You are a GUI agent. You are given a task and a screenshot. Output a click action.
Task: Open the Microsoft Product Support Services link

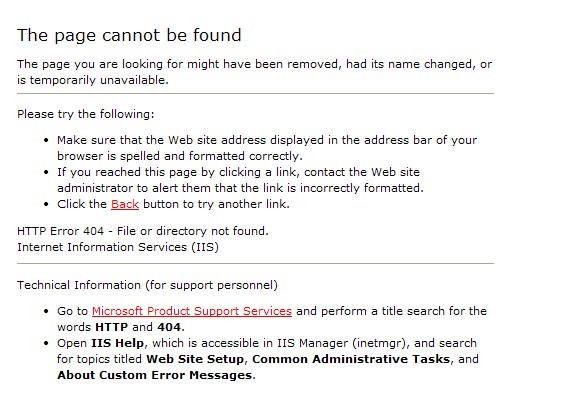(192, 311)
